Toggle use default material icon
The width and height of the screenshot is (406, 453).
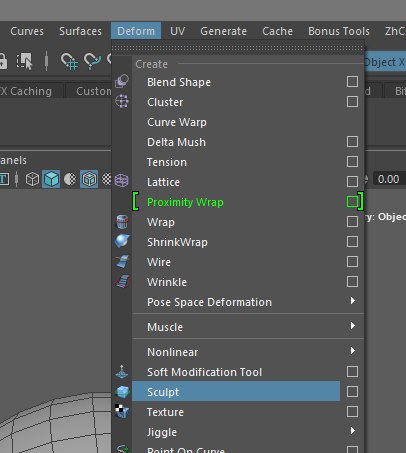70,179
